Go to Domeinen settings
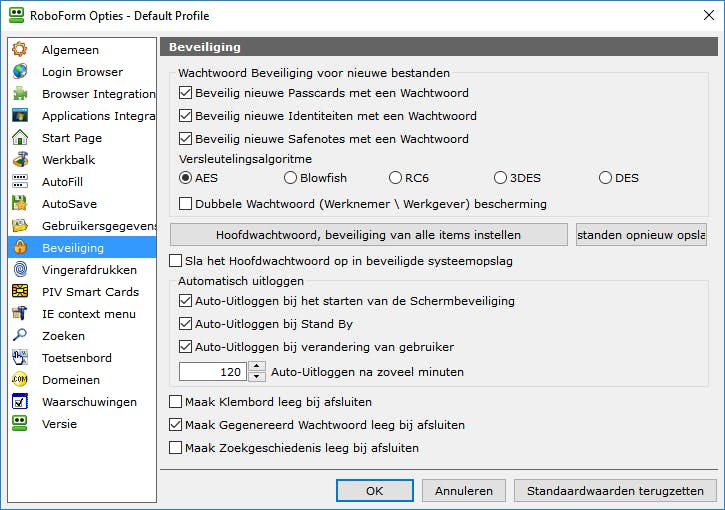 click(82, 380)
